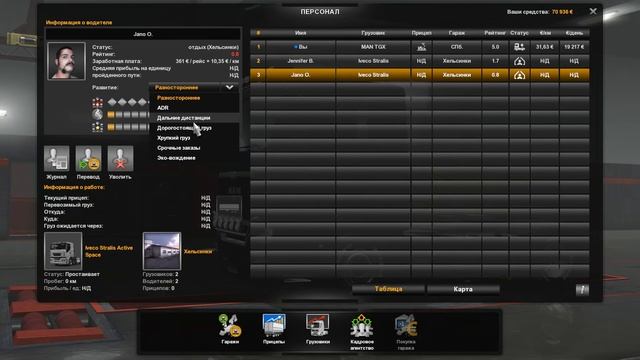Click status icon in the Вы row
This screenshot has height=360, width=640.
click(x=519, y=47)
